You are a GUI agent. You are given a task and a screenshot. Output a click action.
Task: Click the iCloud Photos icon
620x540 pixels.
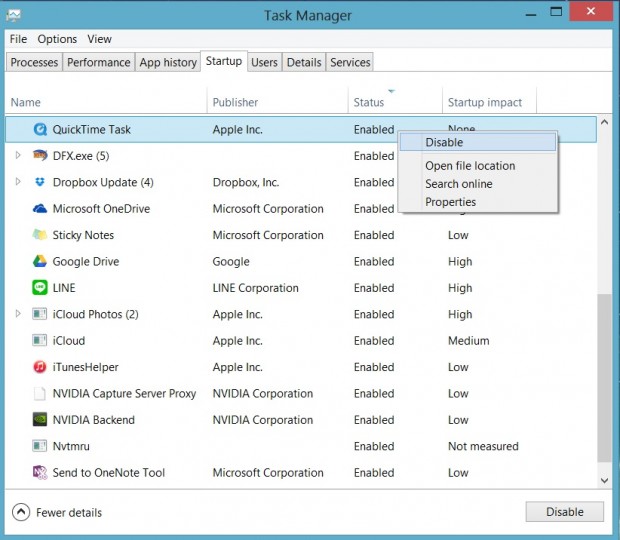click(x=40, y=314)
